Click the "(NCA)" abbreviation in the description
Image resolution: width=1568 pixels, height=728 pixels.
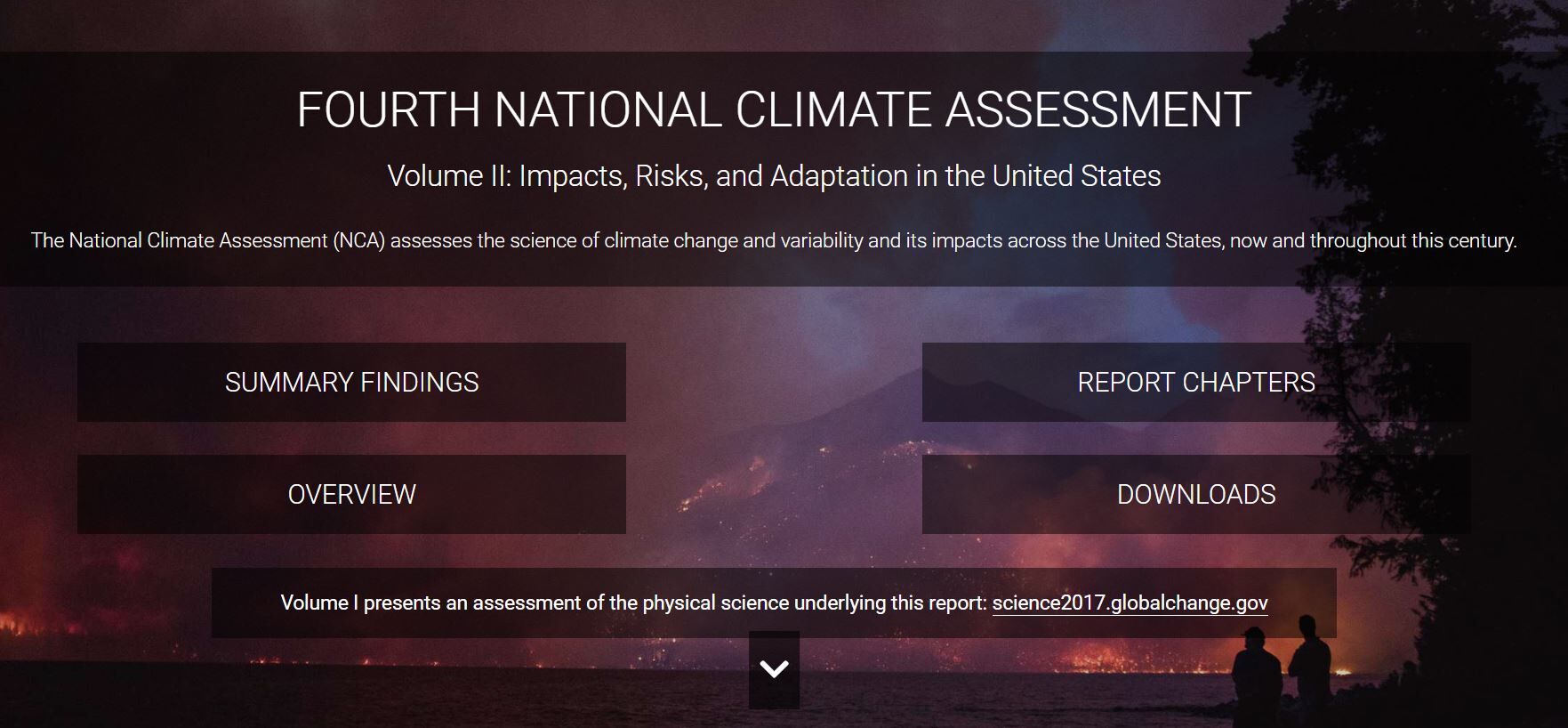(x=358, y=241)
